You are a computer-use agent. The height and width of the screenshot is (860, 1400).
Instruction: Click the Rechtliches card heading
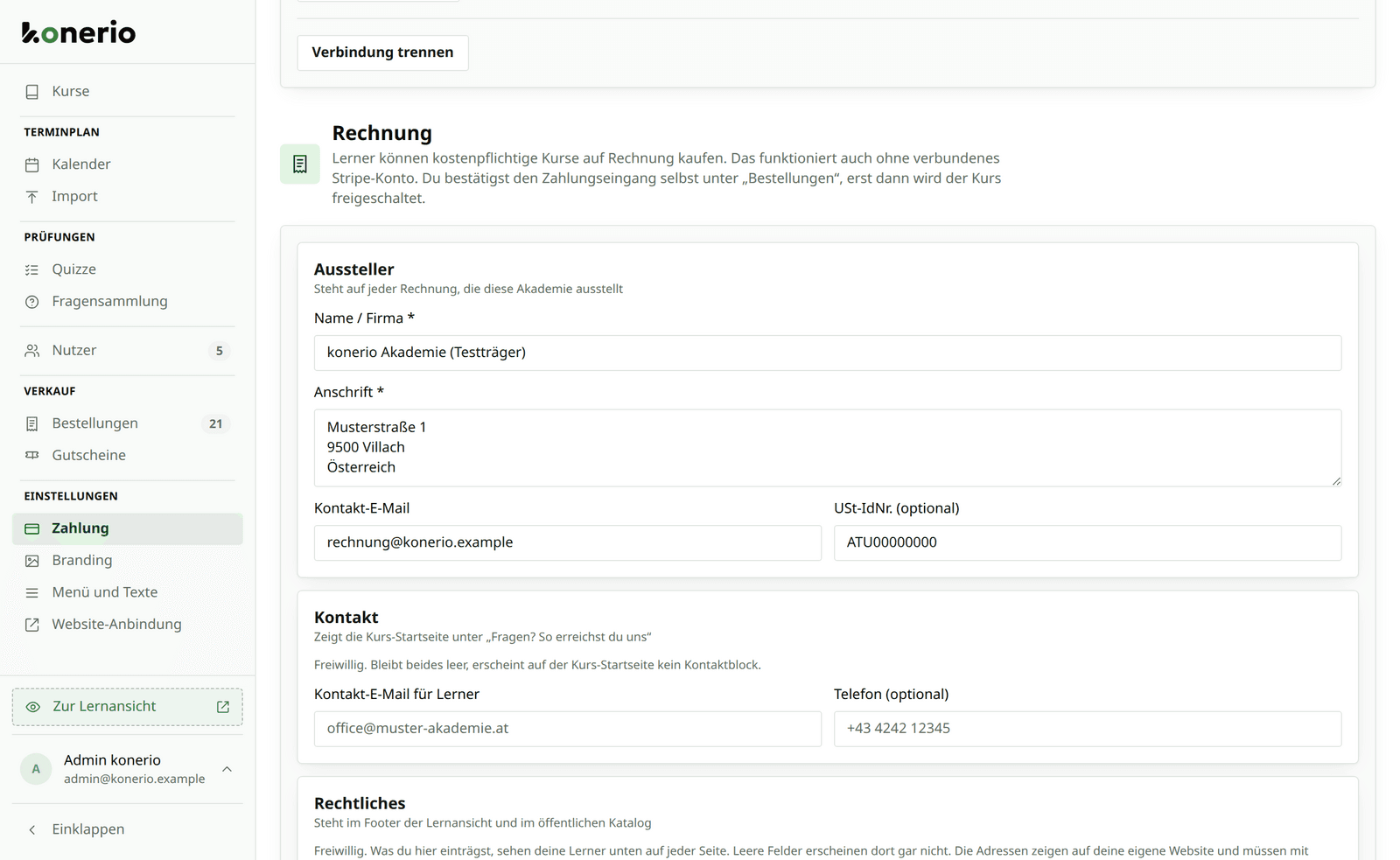360,803
